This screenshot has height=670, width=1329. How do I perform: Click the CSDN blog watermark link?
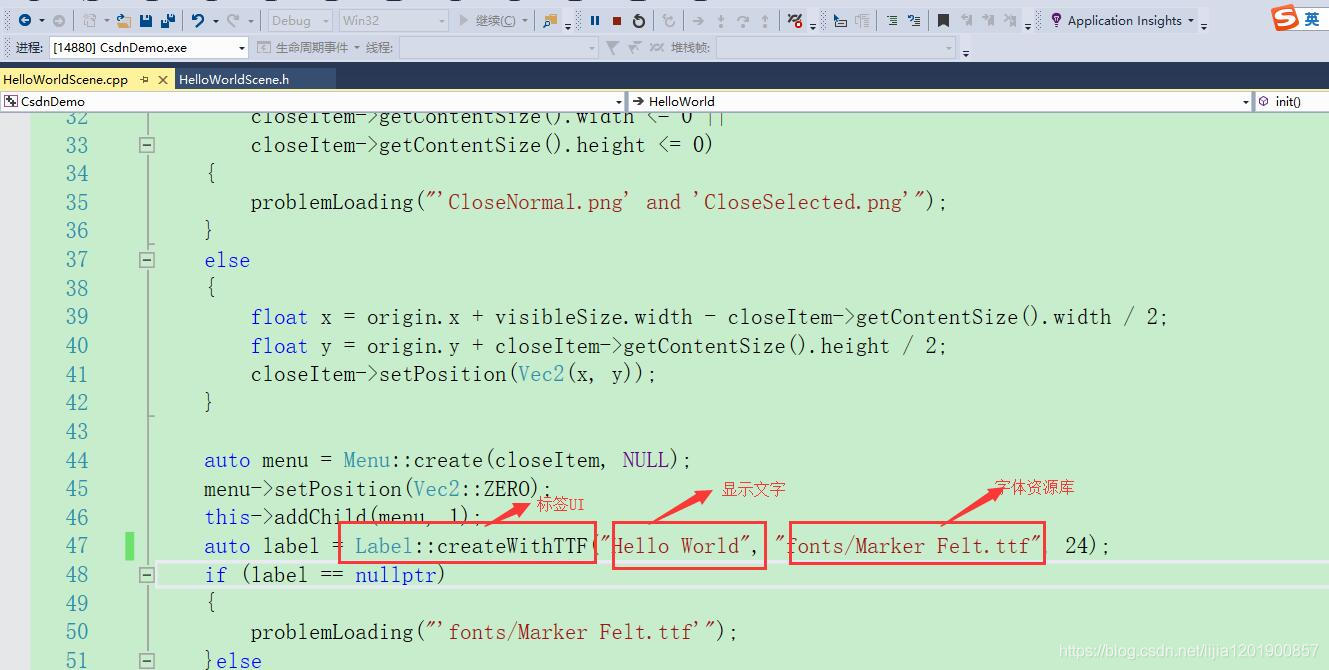[x=1190, y=650]
